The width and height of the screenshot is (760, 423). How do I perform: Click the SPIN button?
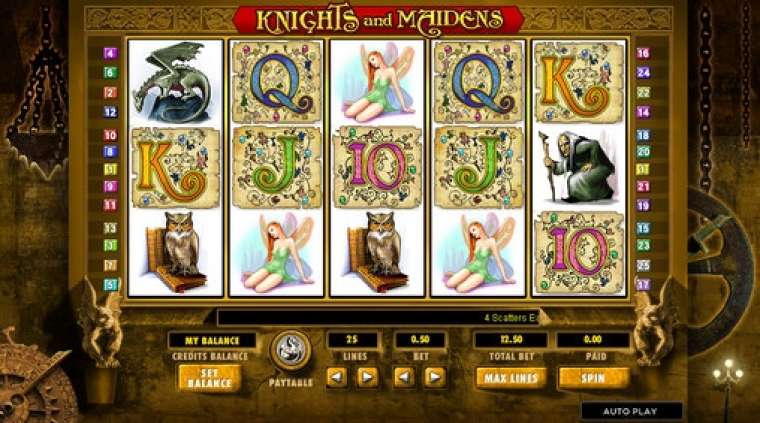click(593, 378)
